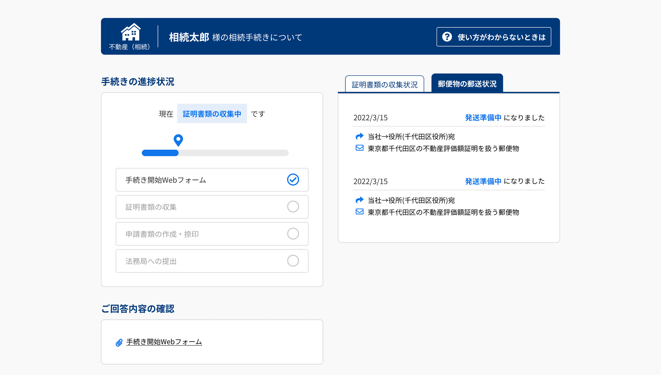Image resolution: width=661 pixels, height=375 pixels.
Task: Click the 証明書類の収集中 status badge
Action: (x=212, y=114)
